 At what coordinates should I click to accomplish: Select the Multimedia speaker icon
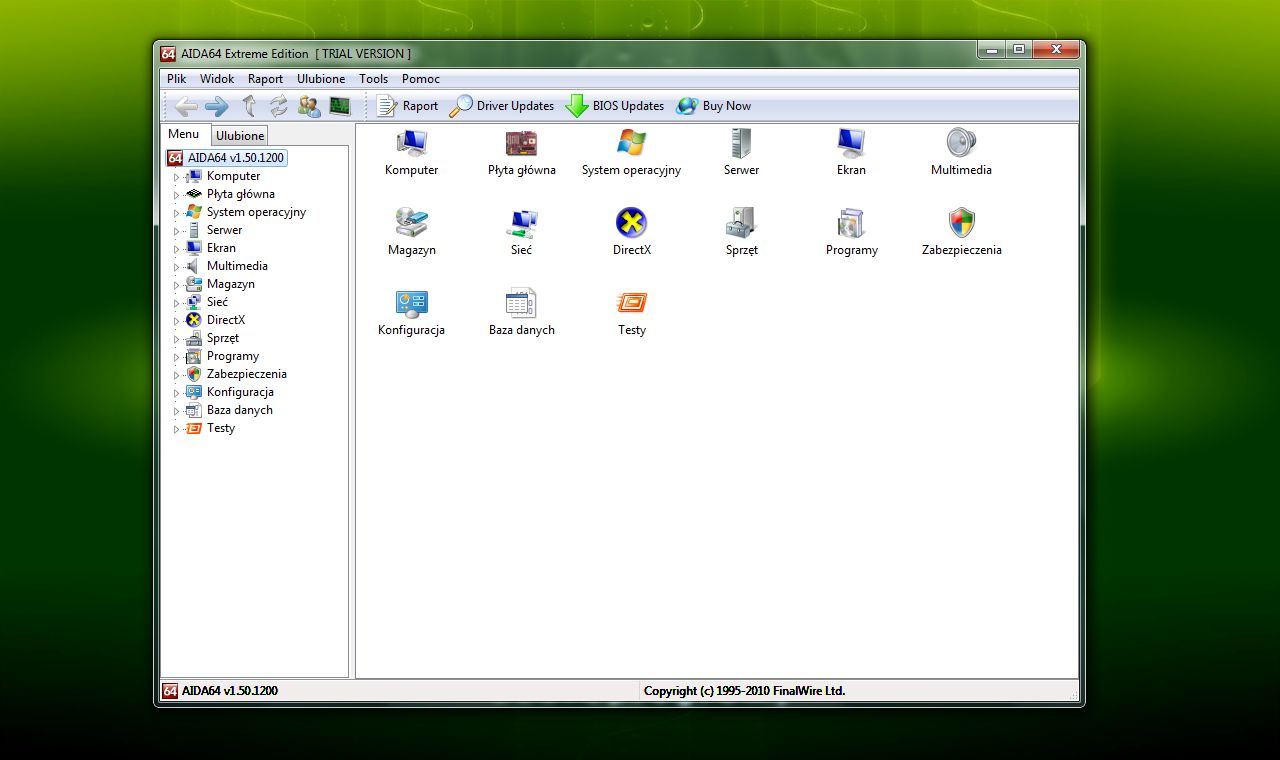(961, 144)
